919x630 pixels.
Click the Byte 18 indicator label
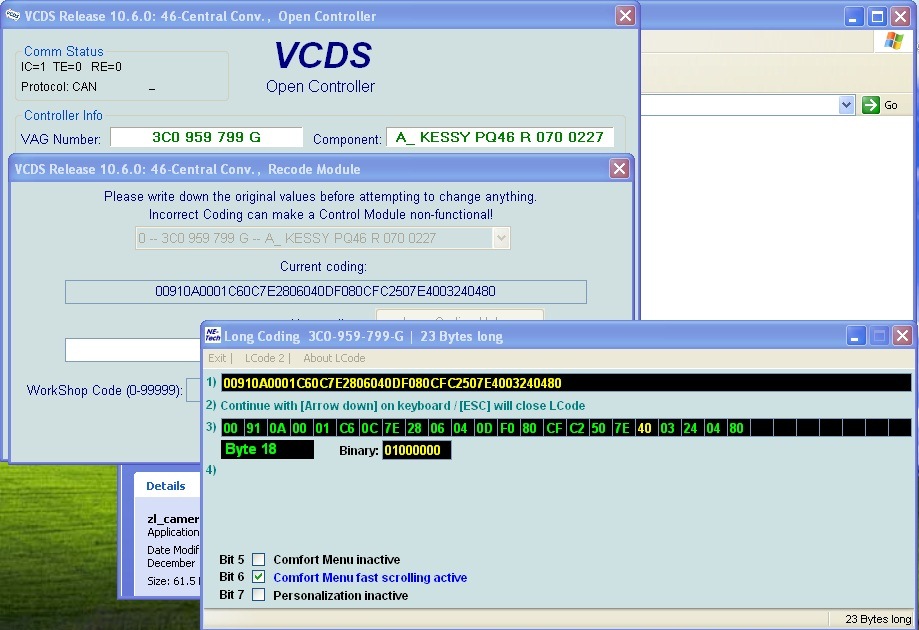point(267,449)
